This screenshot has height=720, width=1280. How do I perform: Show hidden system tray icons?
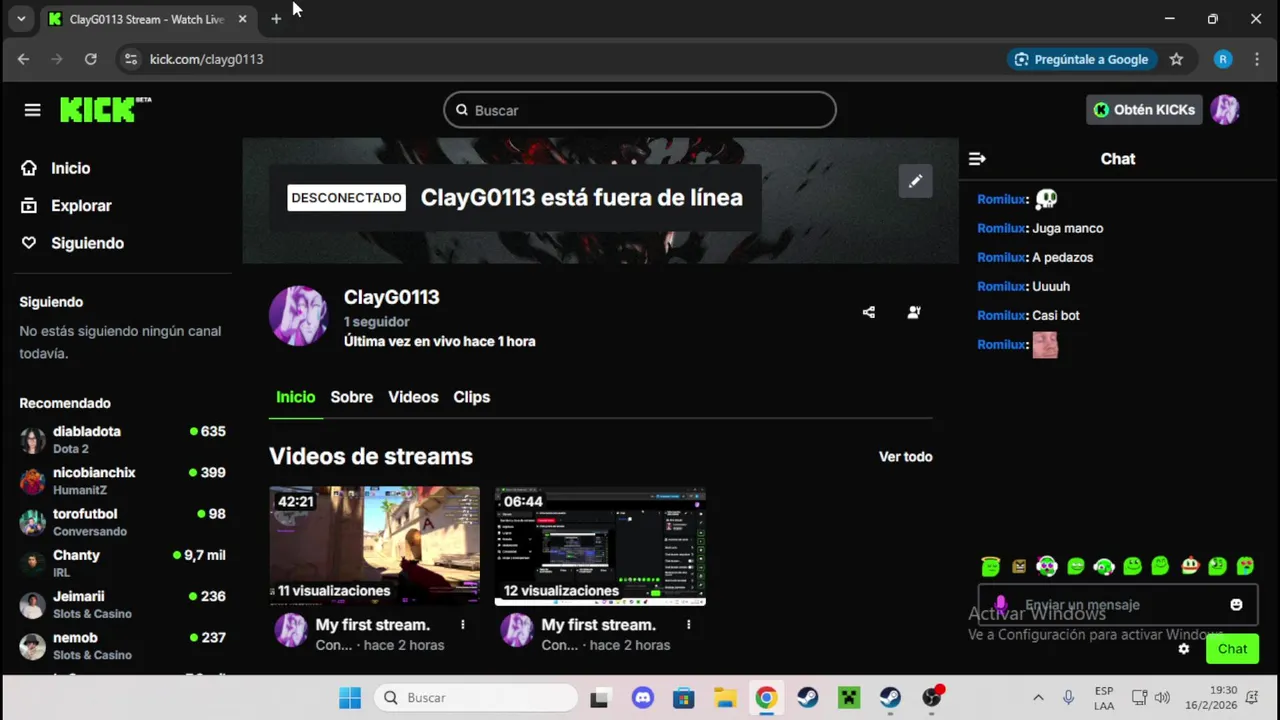(1038, 698)
